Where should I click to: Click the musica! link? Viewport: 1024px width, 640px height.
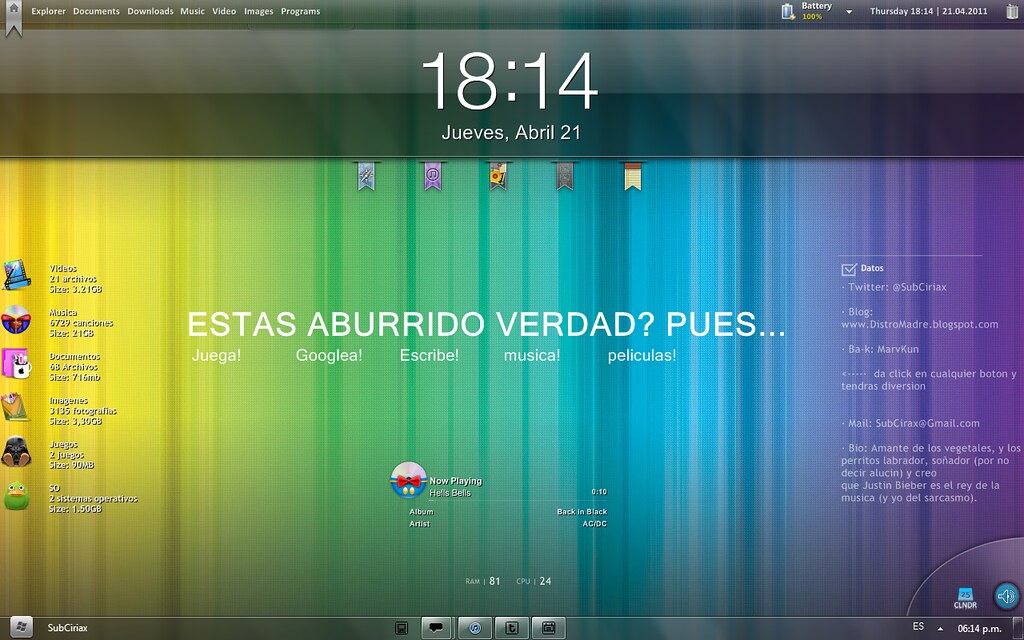pos(532,355)
